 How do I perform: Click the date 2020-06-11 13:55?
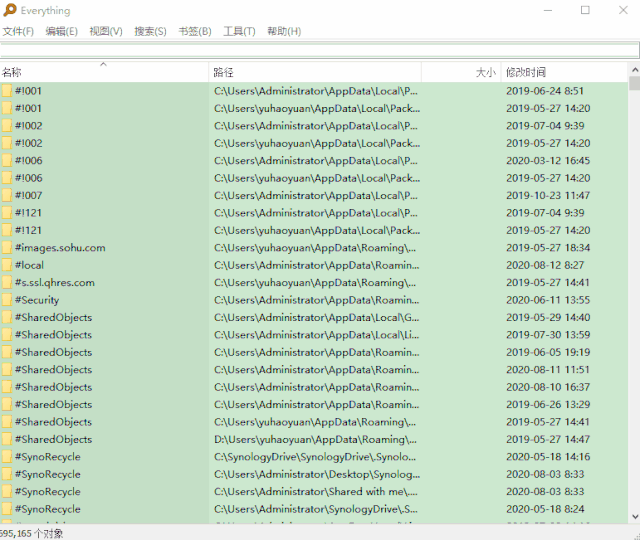pyautogui.click(x=548, y=300)
